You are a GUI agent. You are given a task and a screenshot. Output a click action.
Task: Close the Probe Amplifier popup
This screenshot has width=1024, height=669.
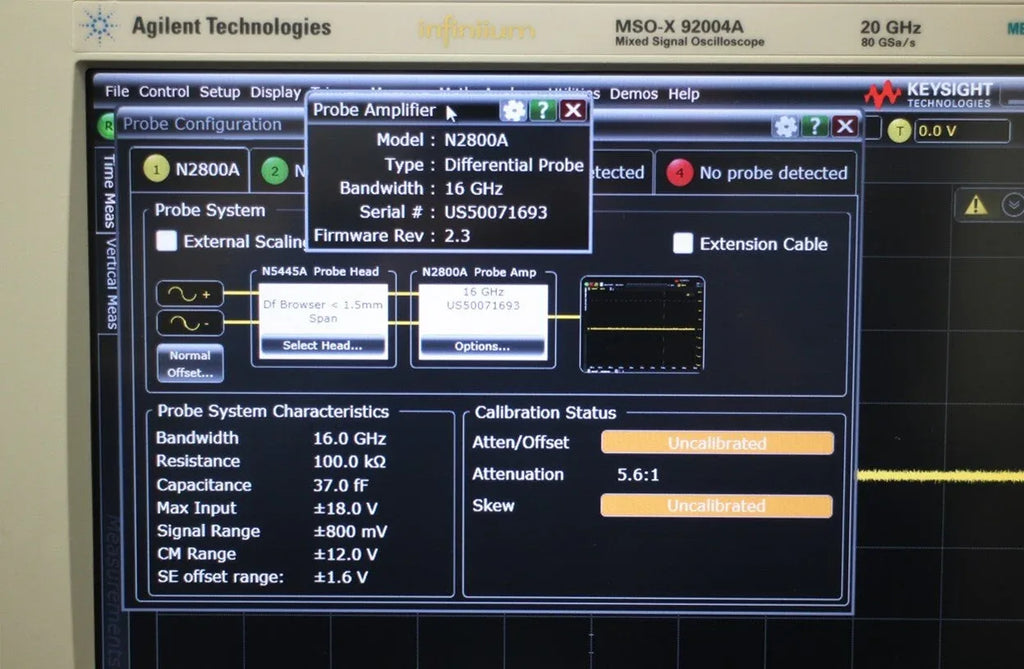pyautogui.click(x=573, y=110)
